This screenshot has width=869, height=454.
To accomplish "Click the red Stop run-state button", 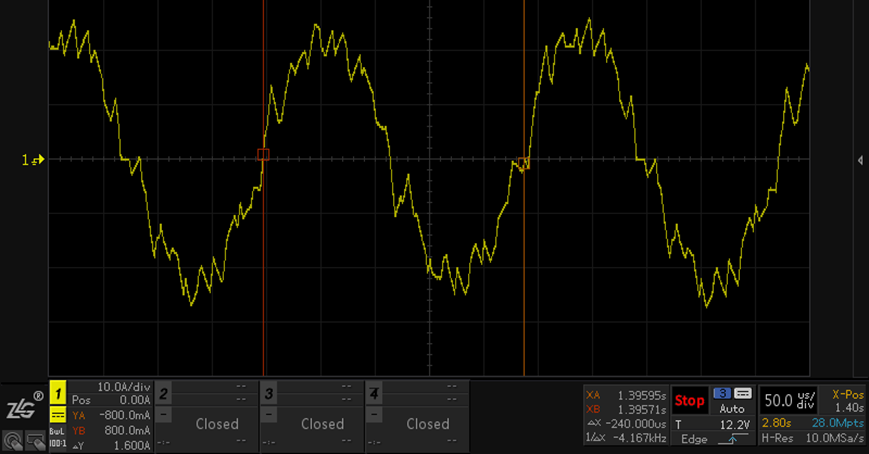I will [689, 400].
